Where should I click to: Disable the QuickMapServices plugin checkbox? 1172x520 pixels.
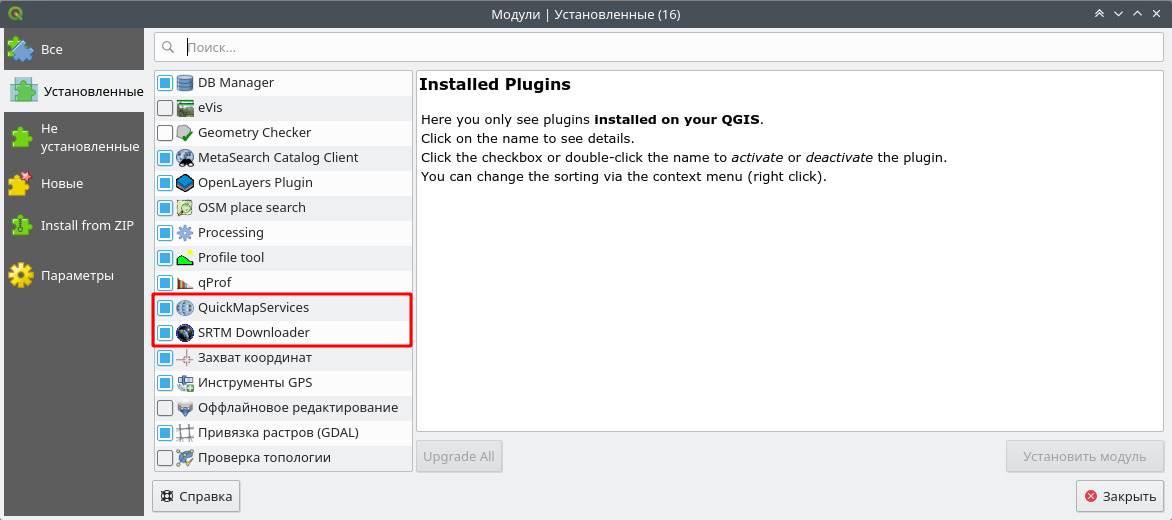pyautogui.click(x=165, y=308)
